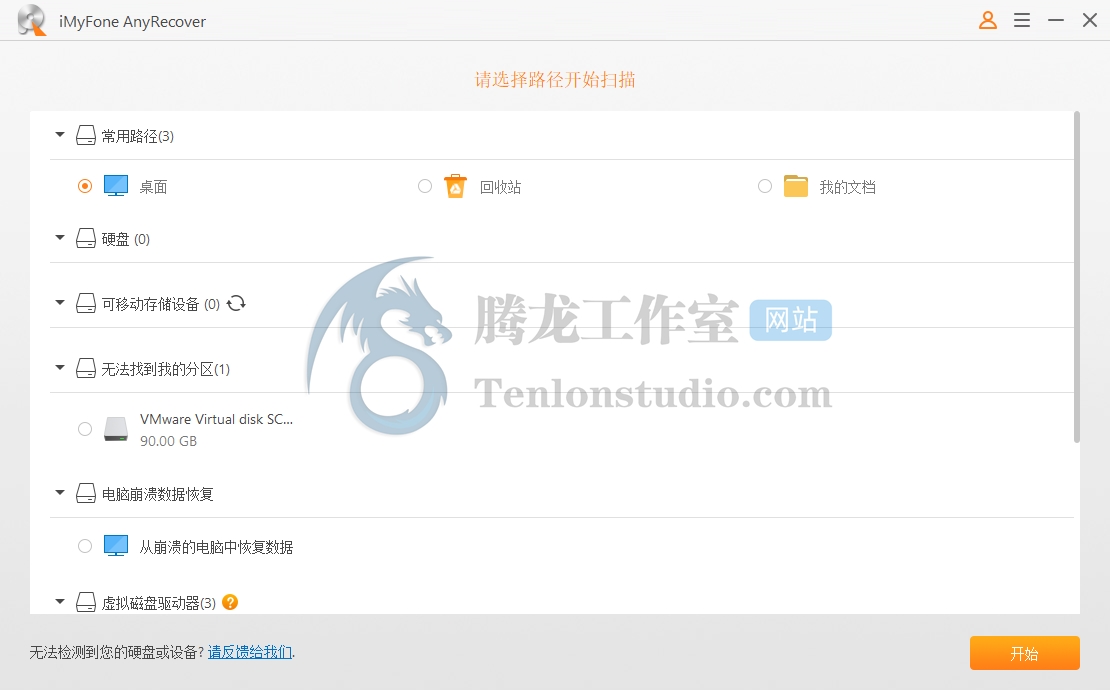Image resolution: width=1110 pixels, height=690 pixels.
Task: Select the 桌面 radio button
Action: click(x=85, y=186)
